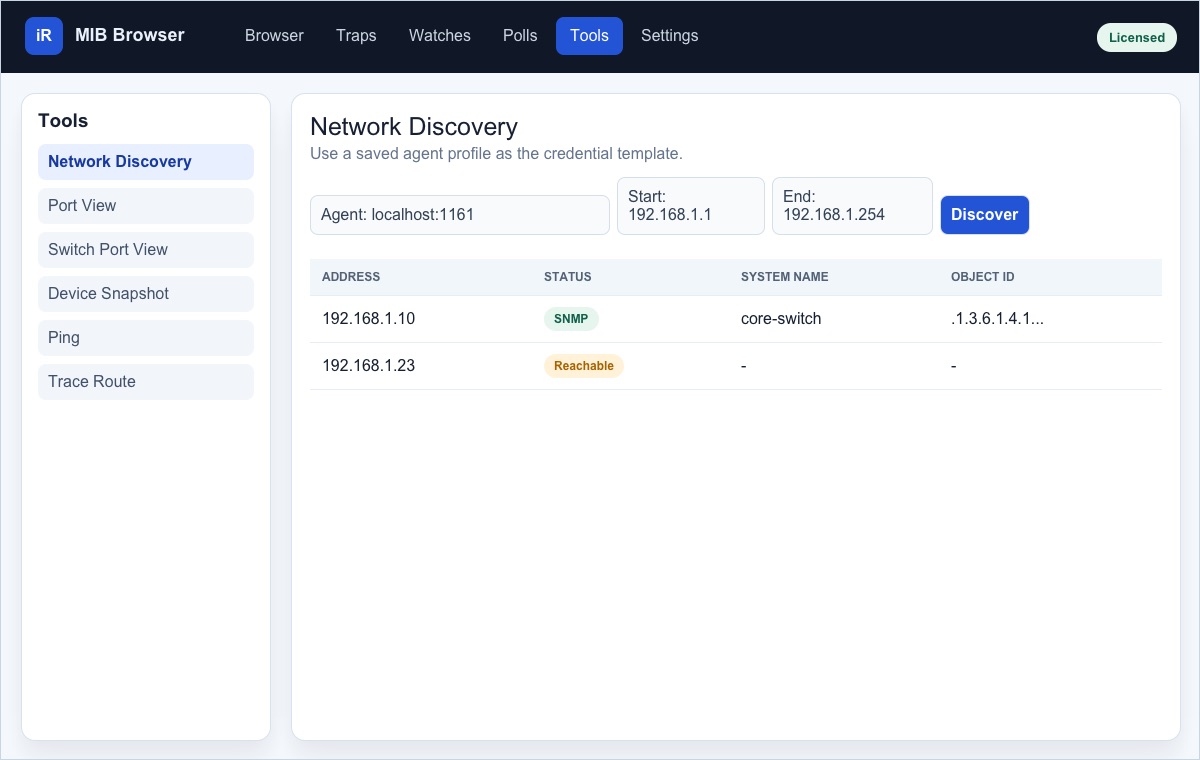Click the STATUS column header
This screenshot has width=1200, height=760.
pos(568,277)
